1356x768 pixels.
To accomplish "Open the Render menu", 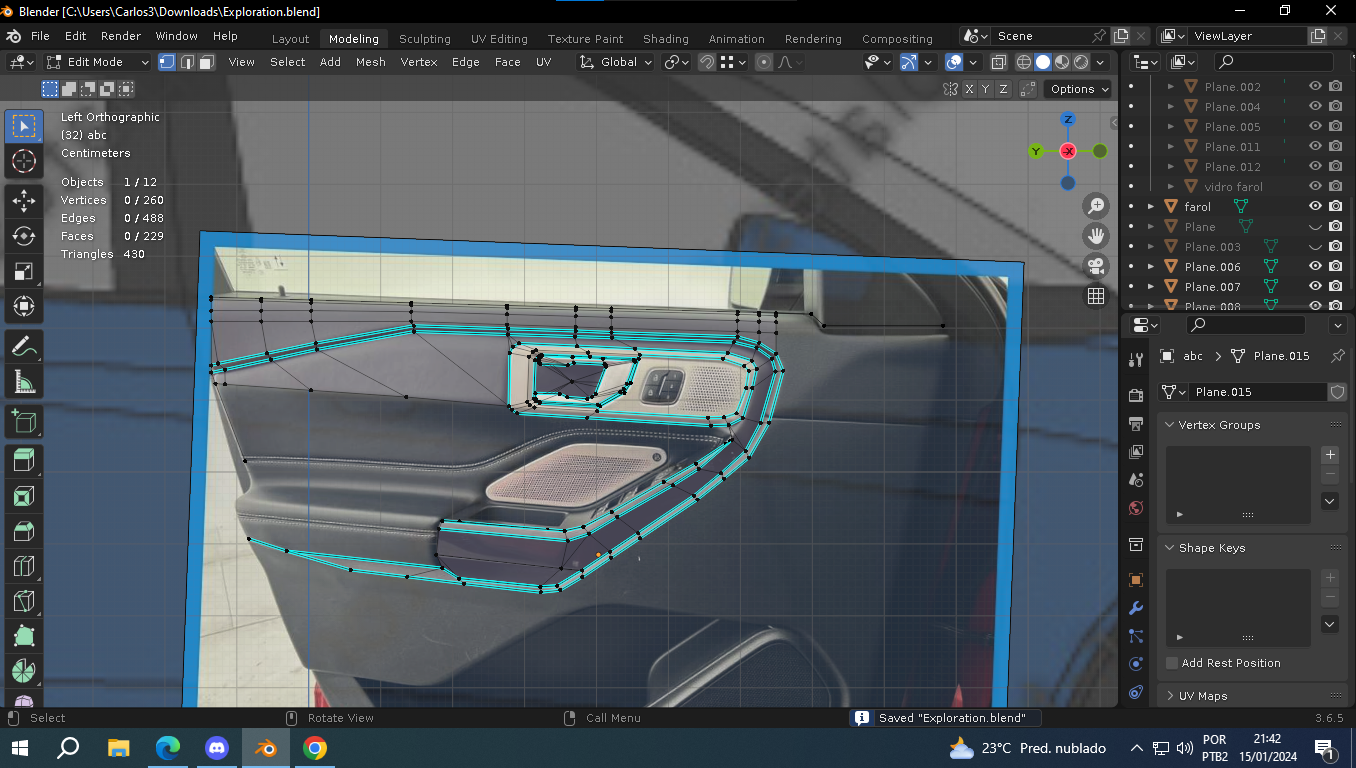I will (x=120, y=36).
